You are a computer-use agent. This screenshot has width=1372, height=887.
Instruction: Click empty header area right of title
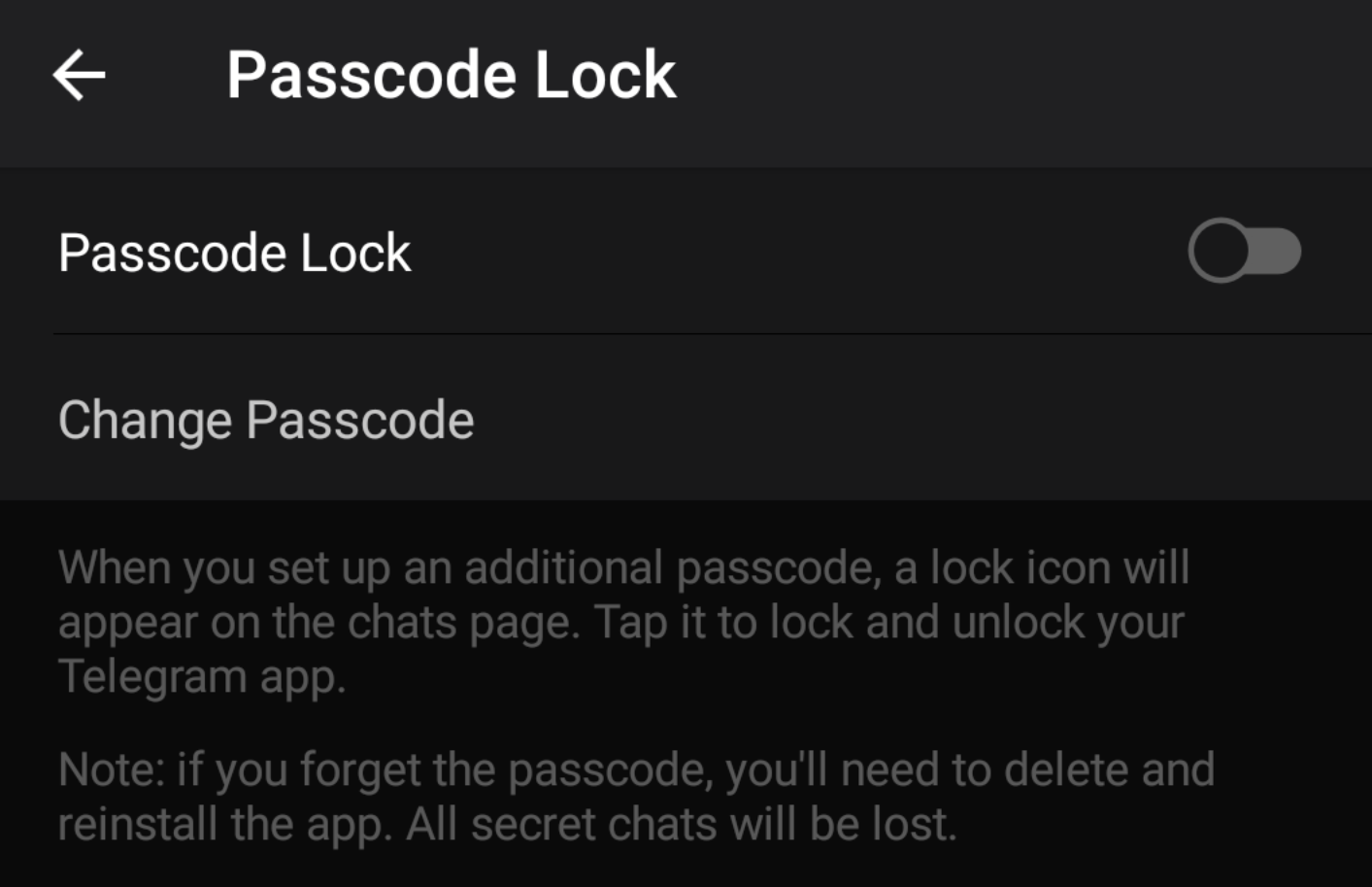(x=1020, y=76)
